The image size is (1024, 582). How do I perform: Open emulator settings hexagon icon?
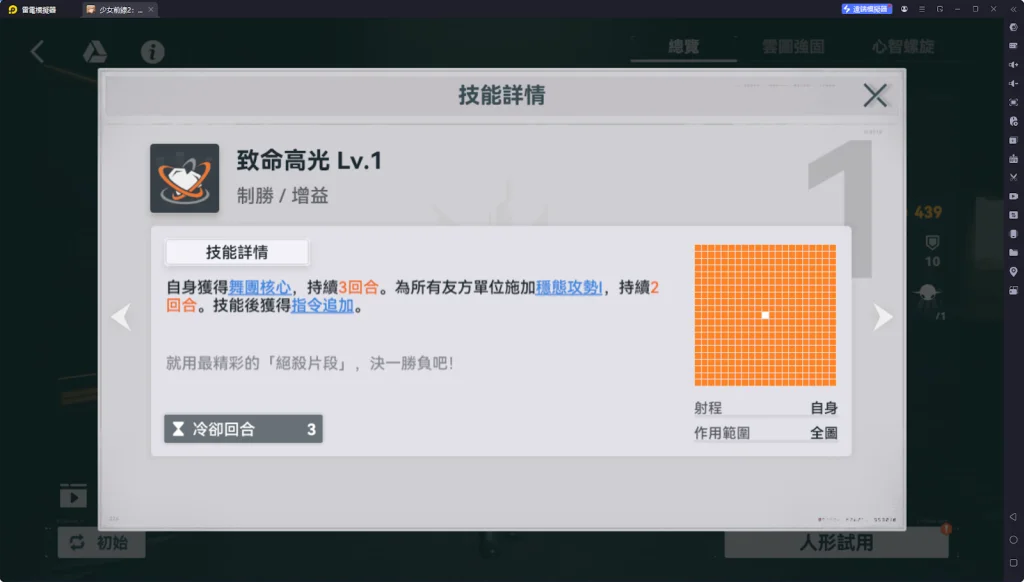point(1014,27)
